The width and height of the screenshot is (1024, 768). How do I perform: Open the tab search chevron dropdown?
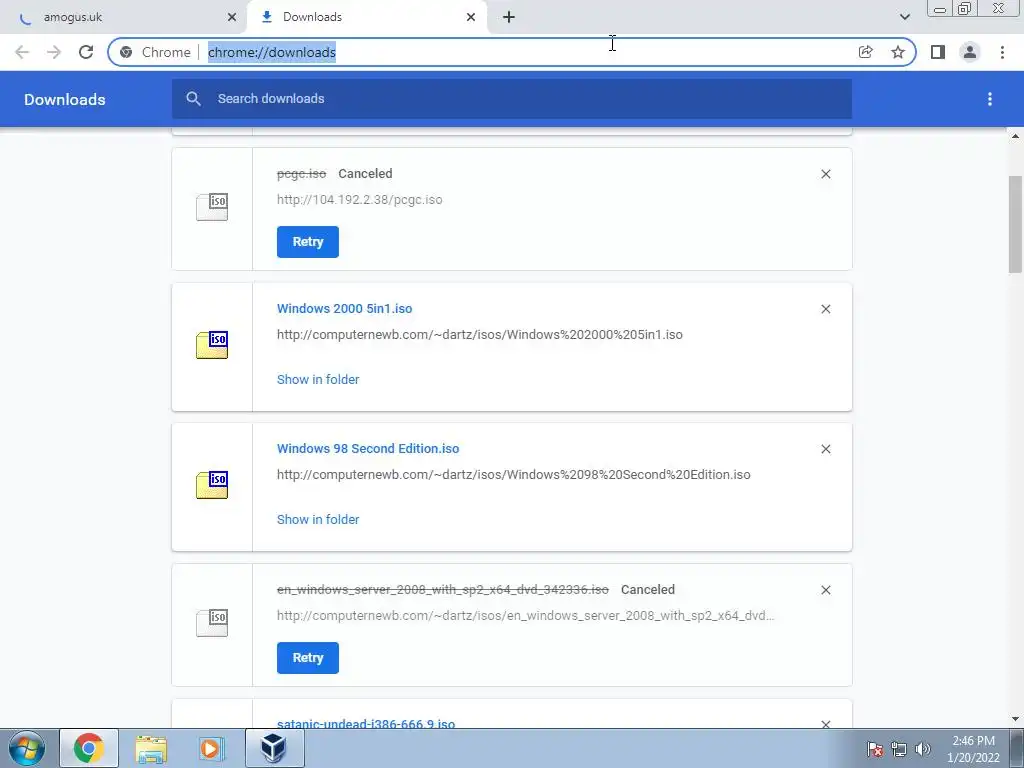(x=904, y=17)
